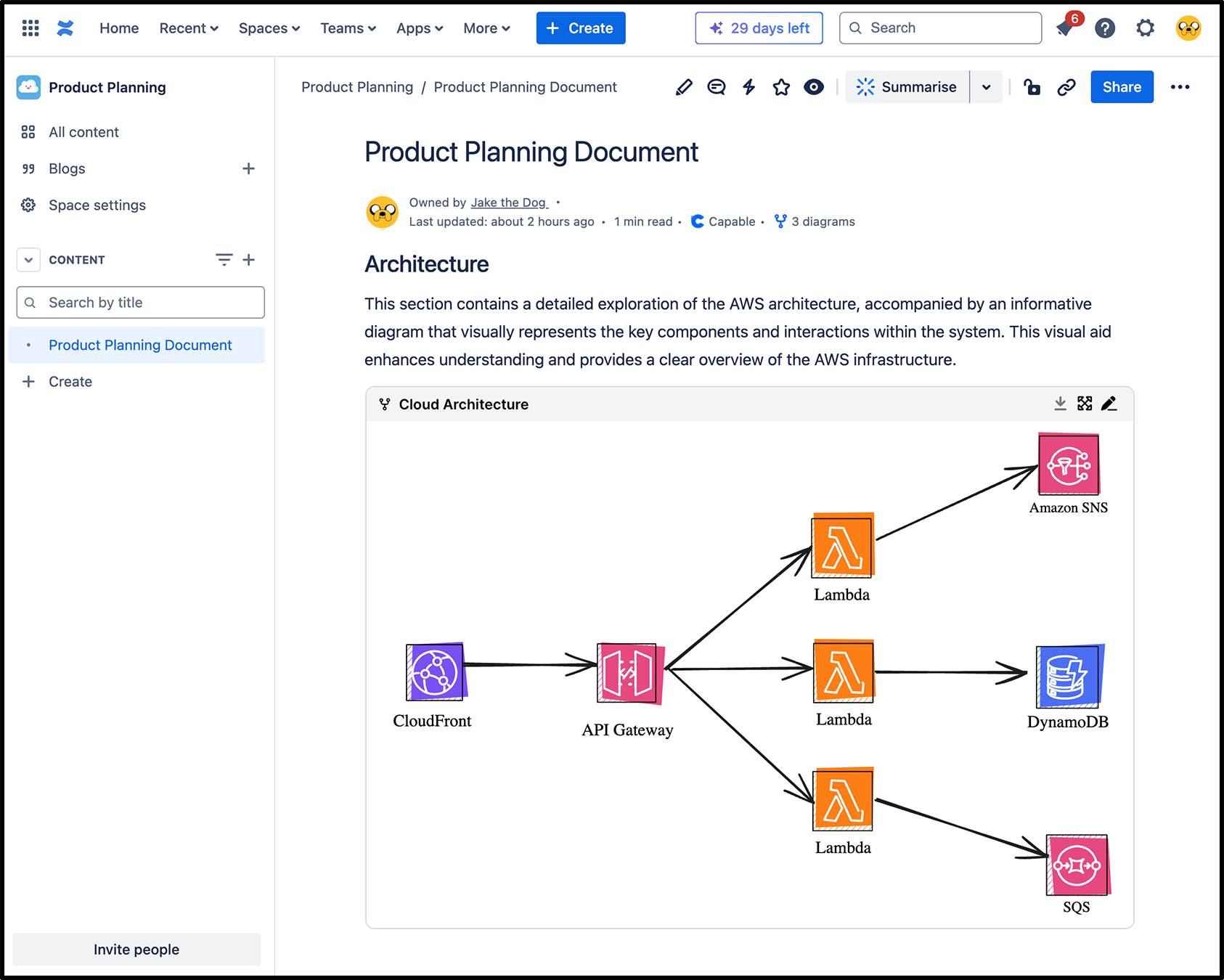Edit the Cloud Architecture diagram
This screenshot has height=980, width=1224.
[1109, 404]
